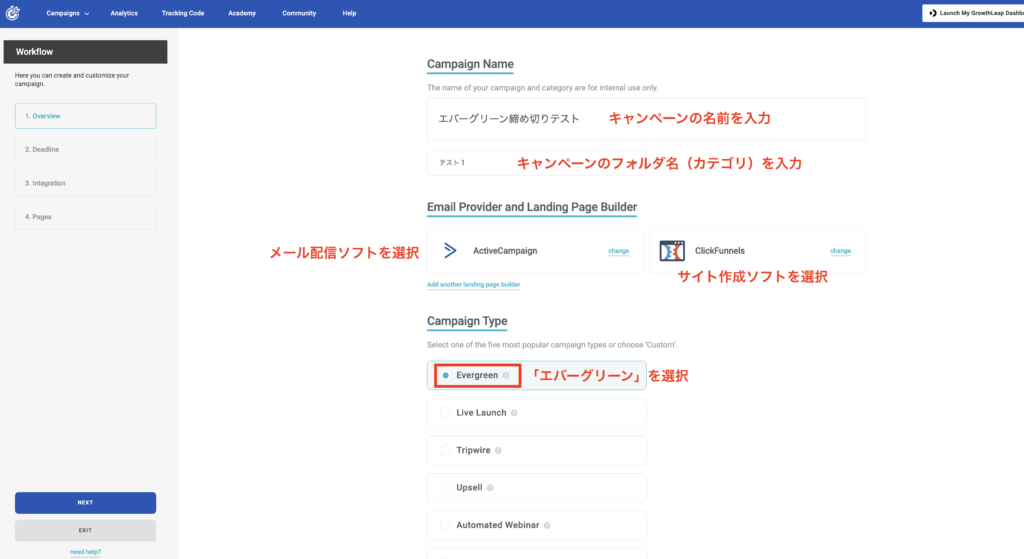
Task: Select the Tripwire radio button
Action: (x=445, y=451)
